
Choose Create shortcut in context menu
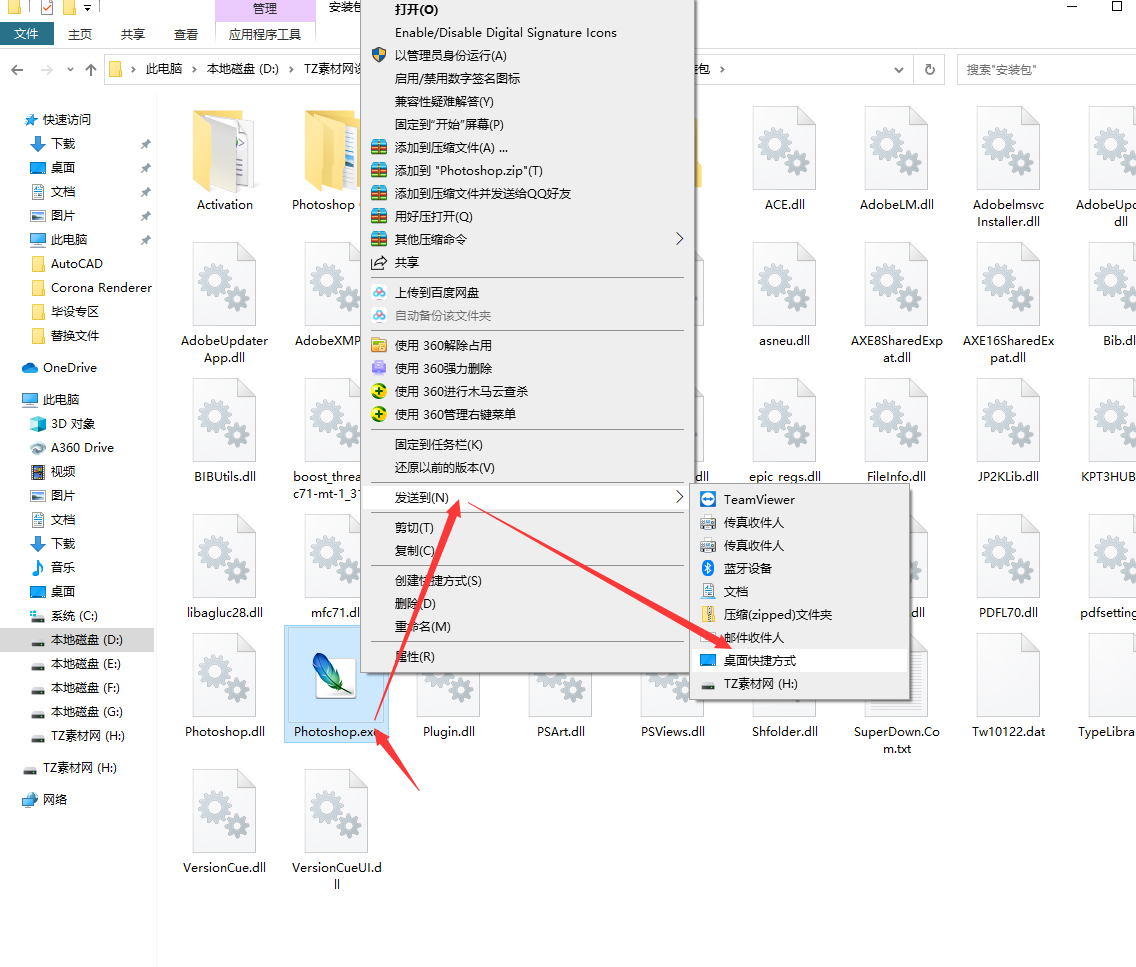click(527, 580)
